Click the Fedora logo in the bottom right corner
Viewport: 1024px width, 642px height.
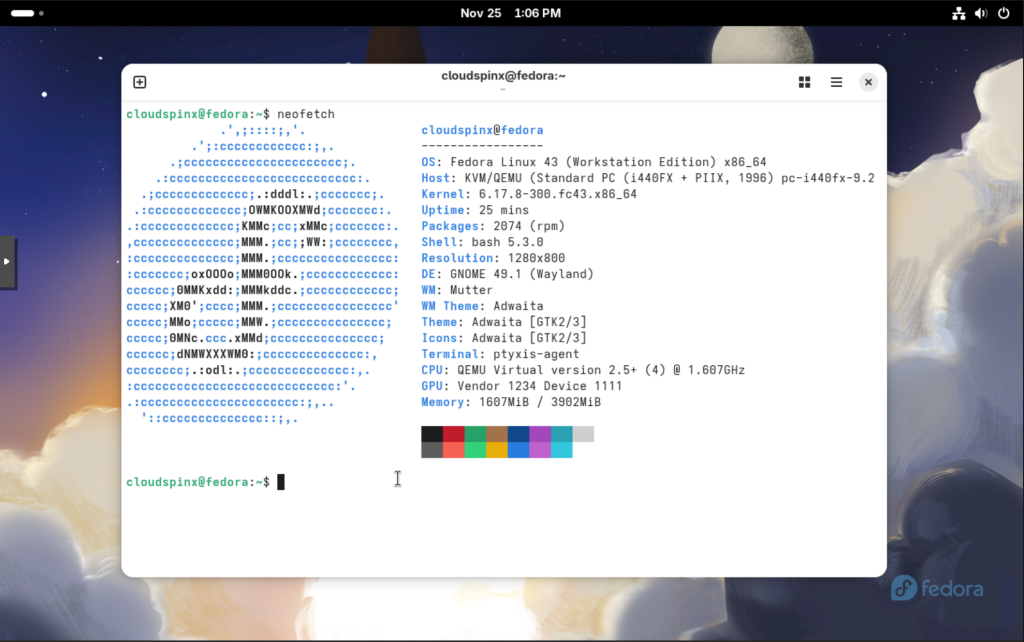click(937, 589)
